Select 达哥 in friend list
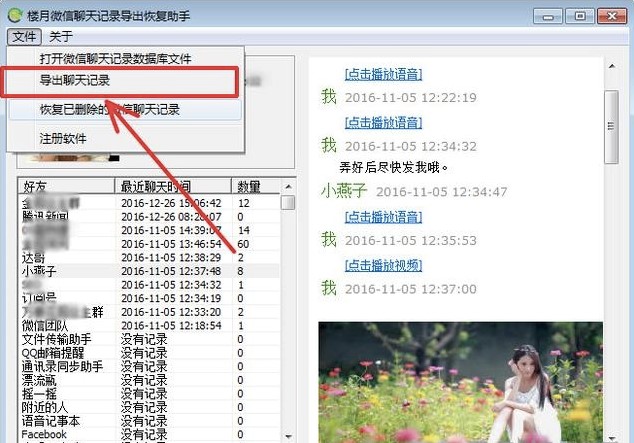 click(x=33, y=257)
